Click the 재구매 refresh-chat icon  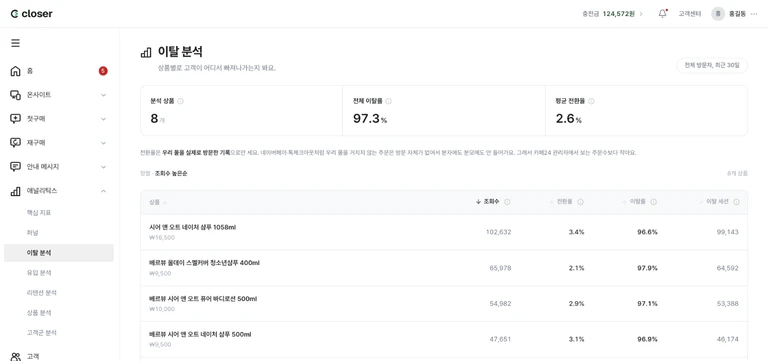coord(16,143)
